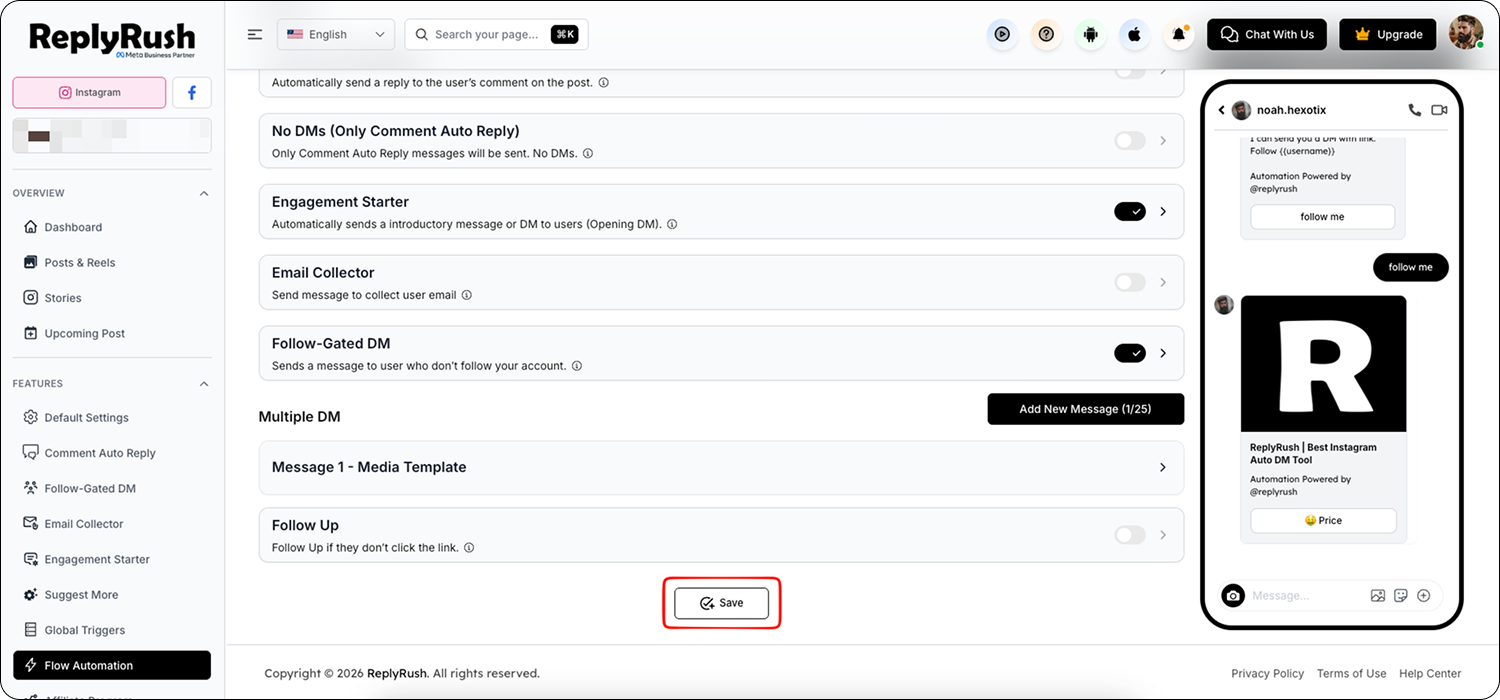Tap the camera icon in message bar
Image resolution: width=1500 pixels, height=700 pixels.
click(1233, 595)
